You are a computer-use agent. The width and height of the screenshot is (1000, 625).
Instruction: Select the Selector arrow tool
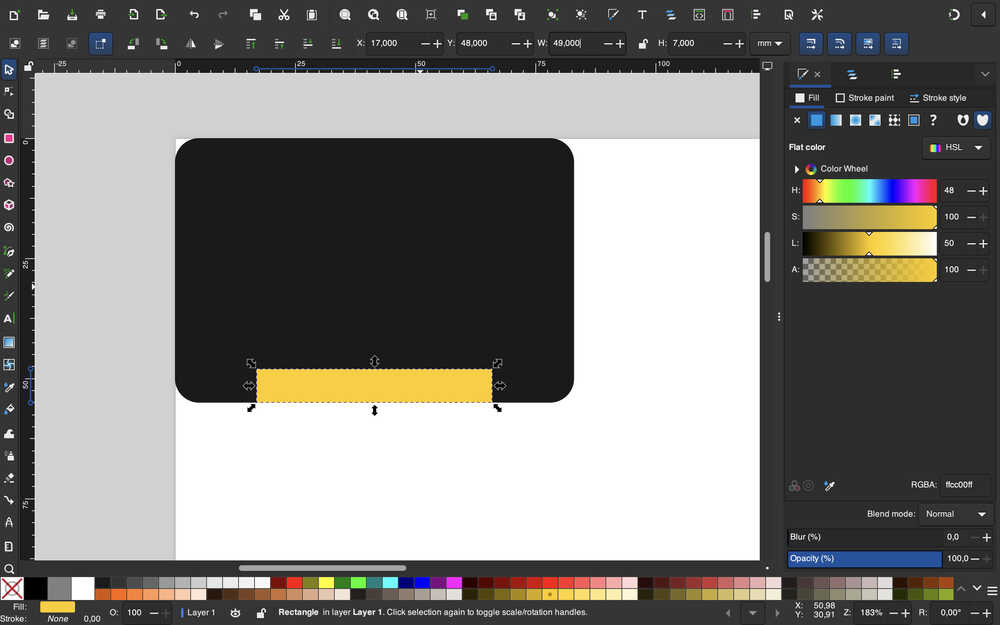coord(9,70)
